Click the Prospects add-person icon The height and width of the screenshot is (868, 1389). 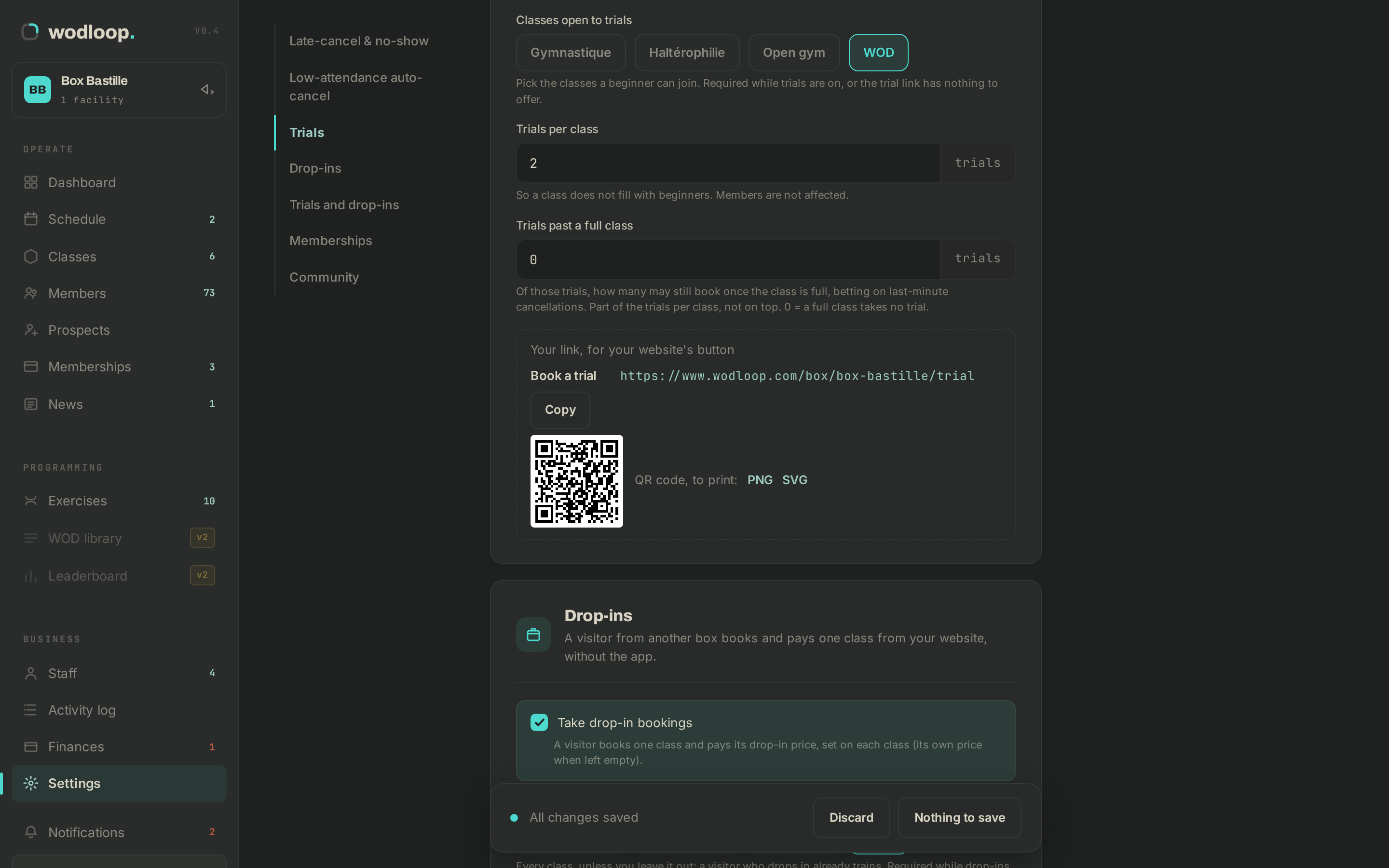(x=31, y=330)
